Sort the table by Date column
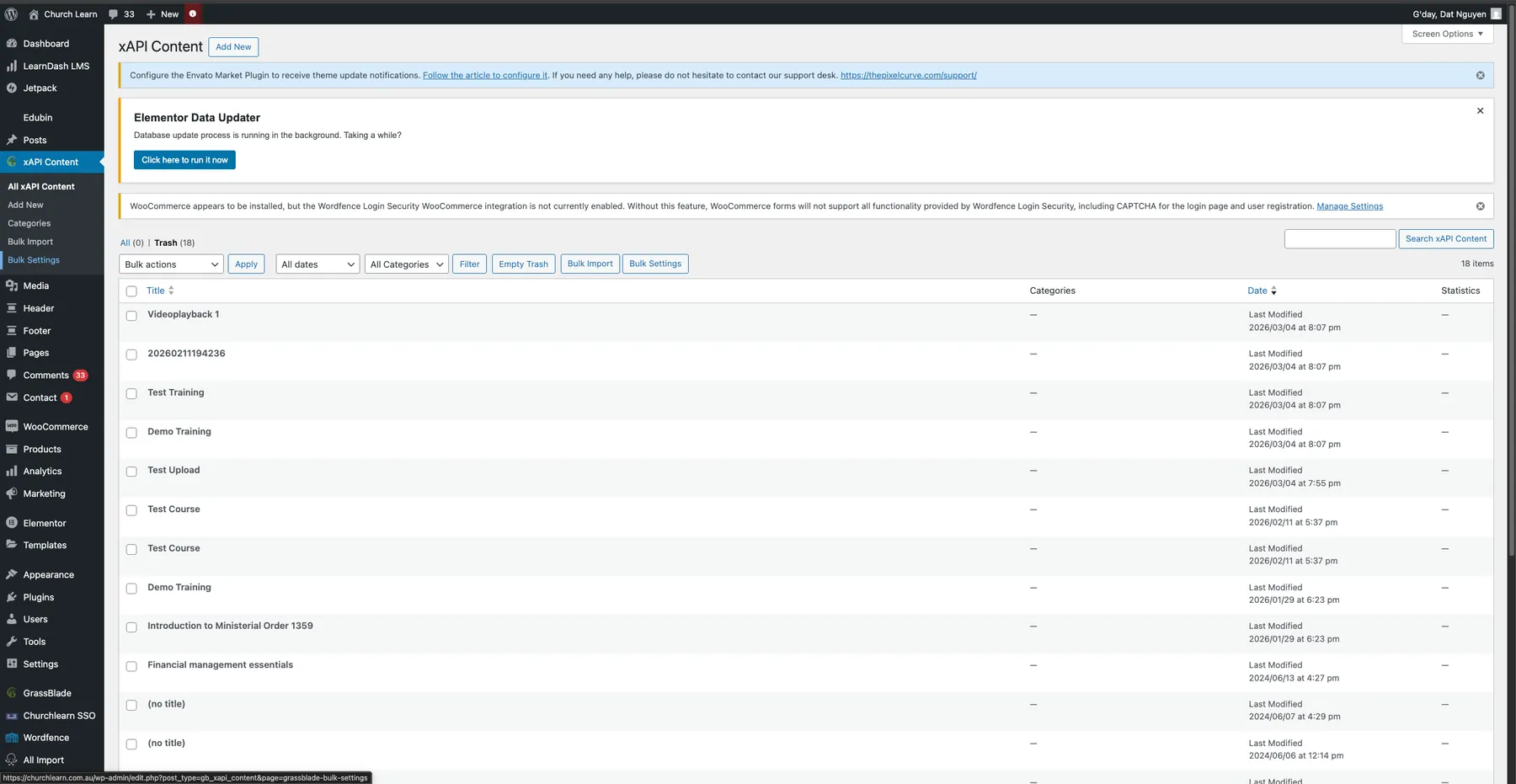 tap(1262, 291)
